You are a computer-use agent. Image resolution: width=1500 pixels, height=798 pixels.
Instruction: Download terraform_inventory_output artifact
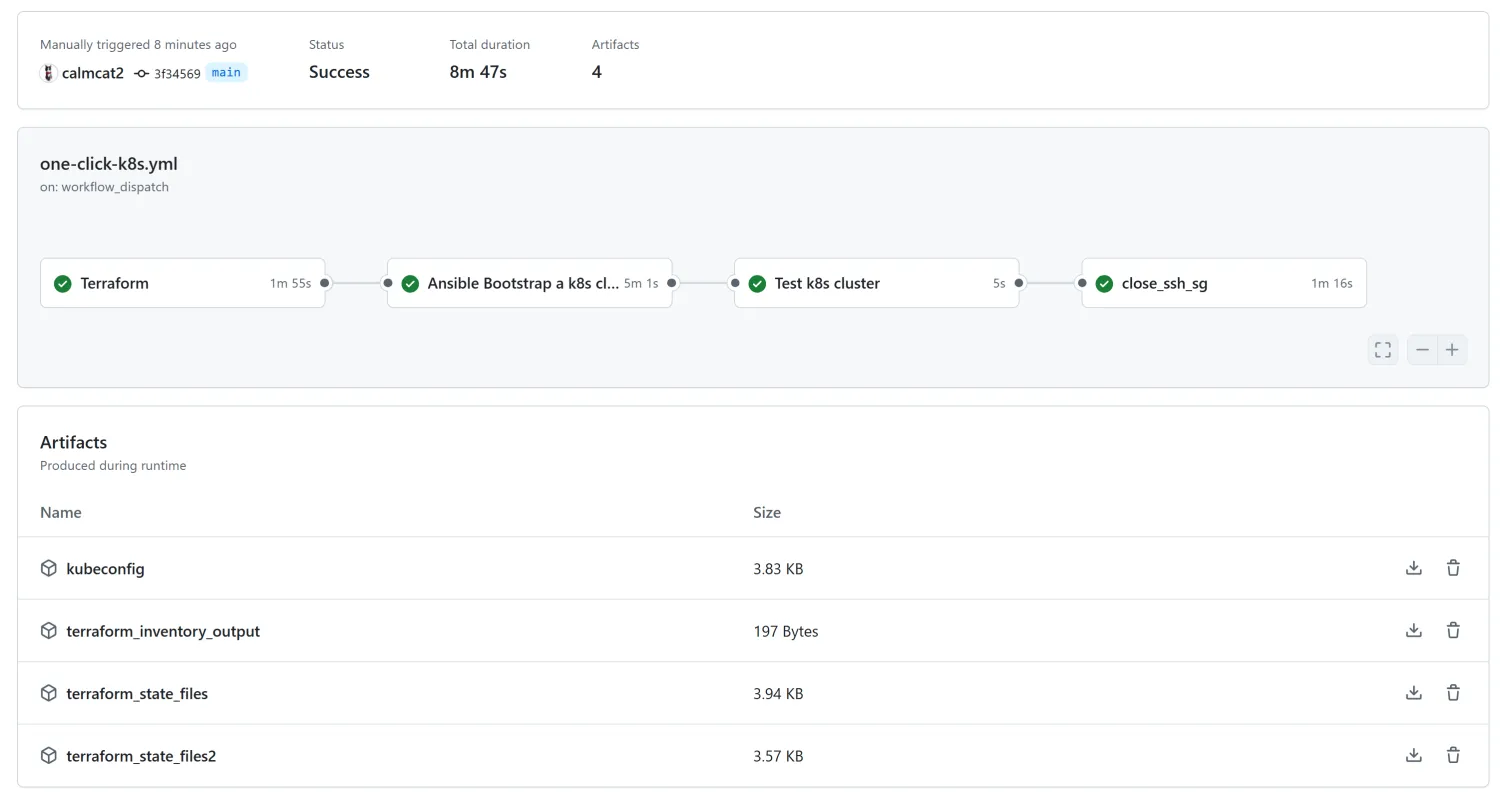pos(1413,631)
